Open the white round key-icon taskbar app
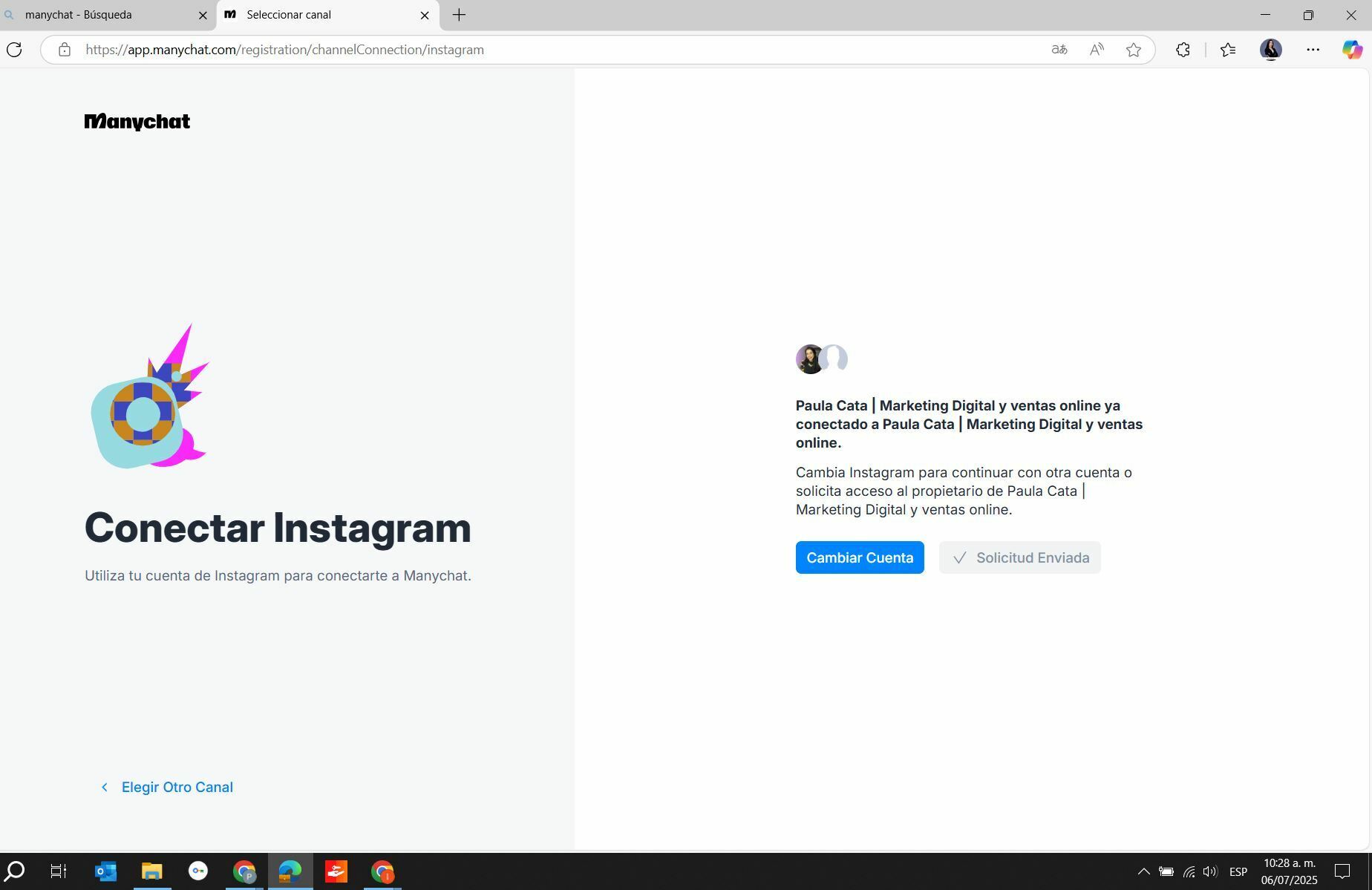The image size is (1372, 890). (x=198, y=871)
